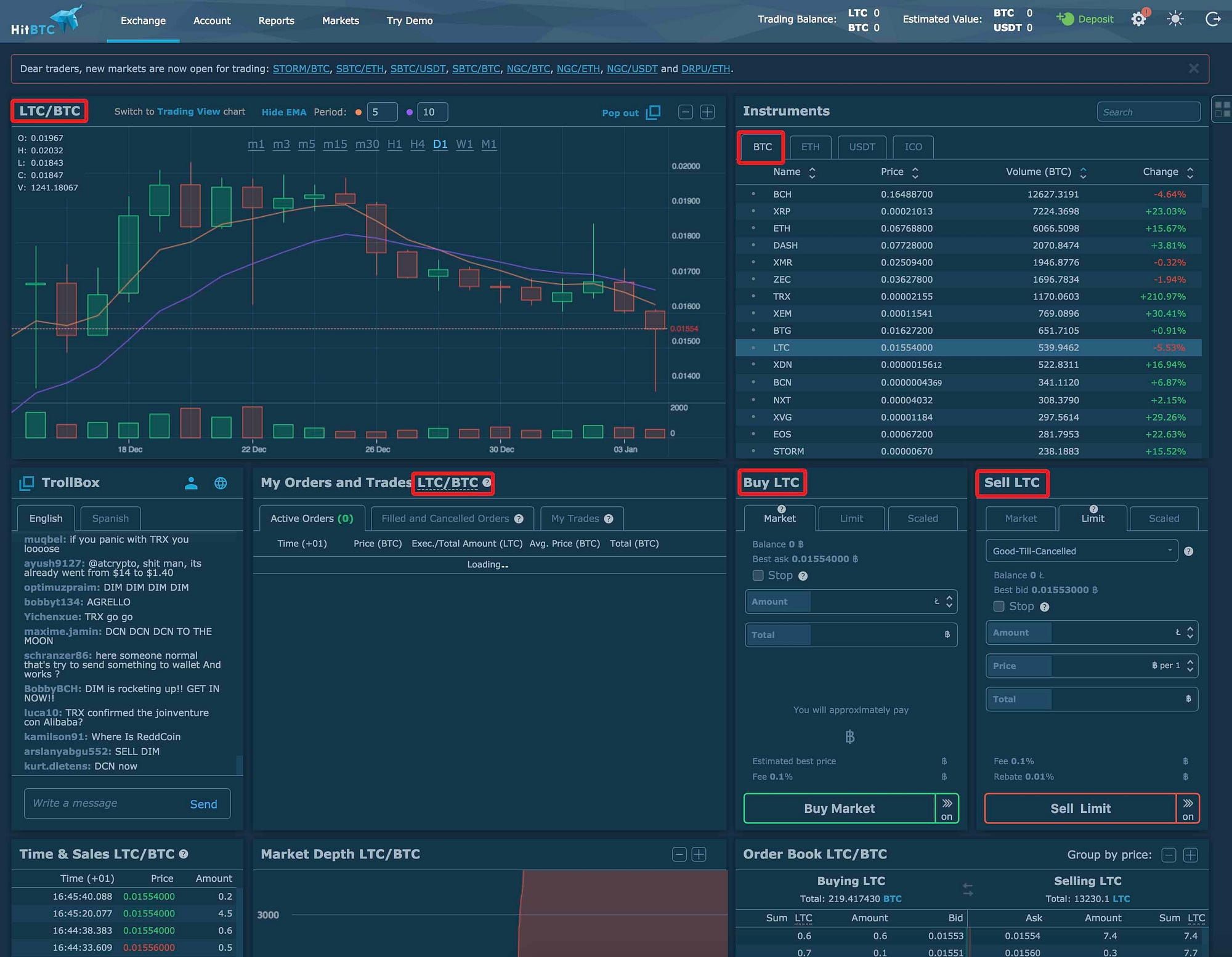This screenshot has width=1232, height=957.
Task: Click the layout grid icon beside Instruments
Action: 1222,110
